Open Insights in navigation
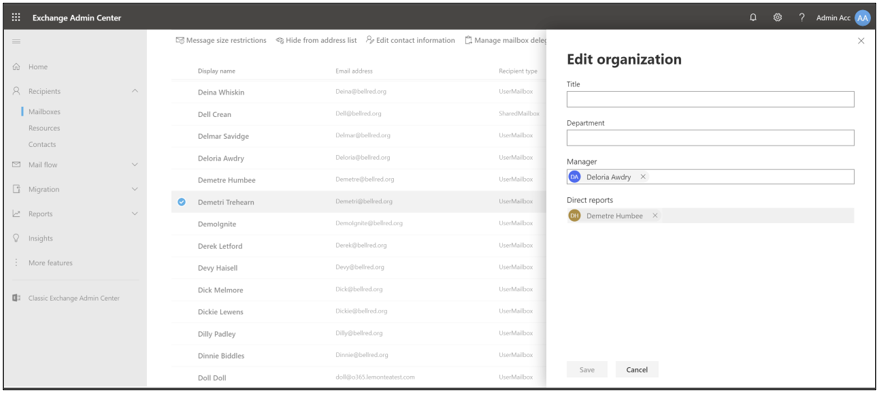The image size is (881, 394). tap(40, 238)
